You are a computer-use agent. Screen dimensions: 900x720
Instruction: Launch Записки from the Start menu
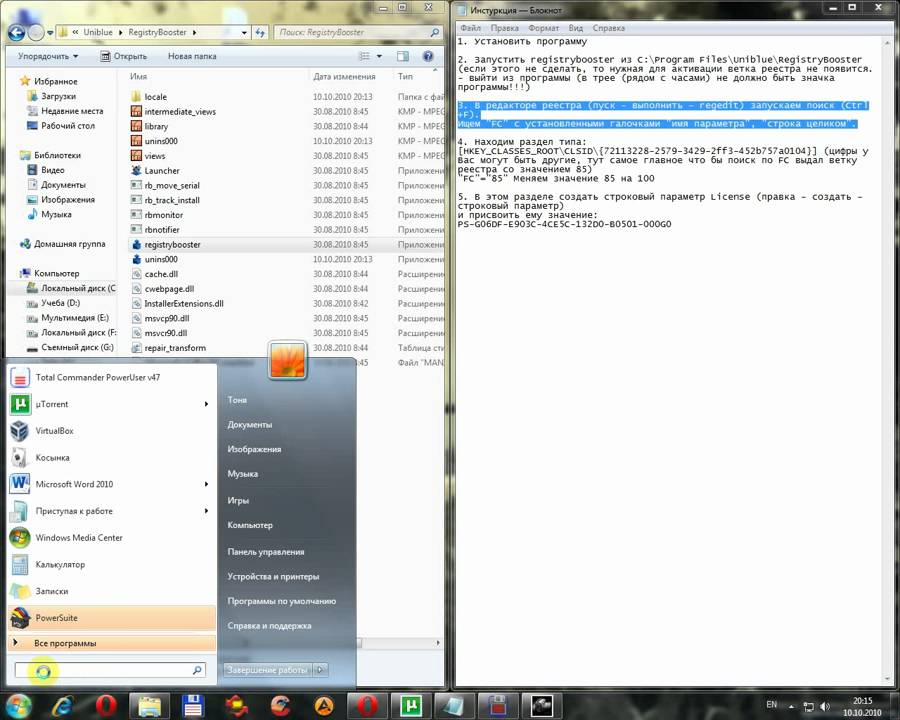point(112,591)
